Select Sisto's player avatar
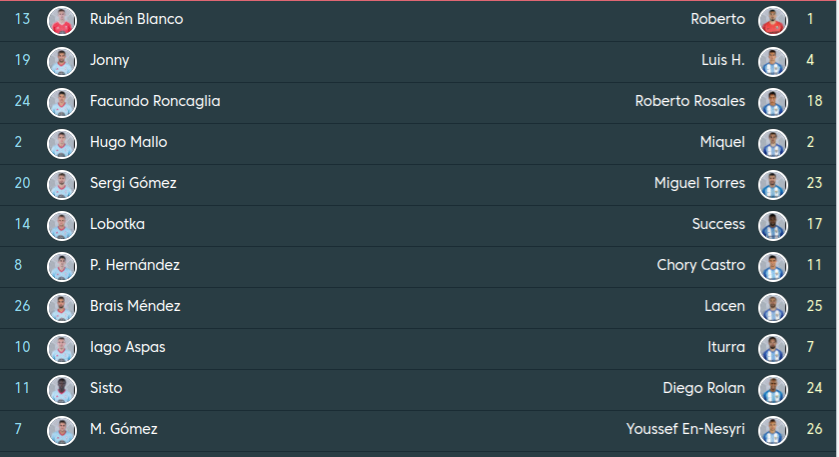The image size is (839, 457). [x=62, y=389]
